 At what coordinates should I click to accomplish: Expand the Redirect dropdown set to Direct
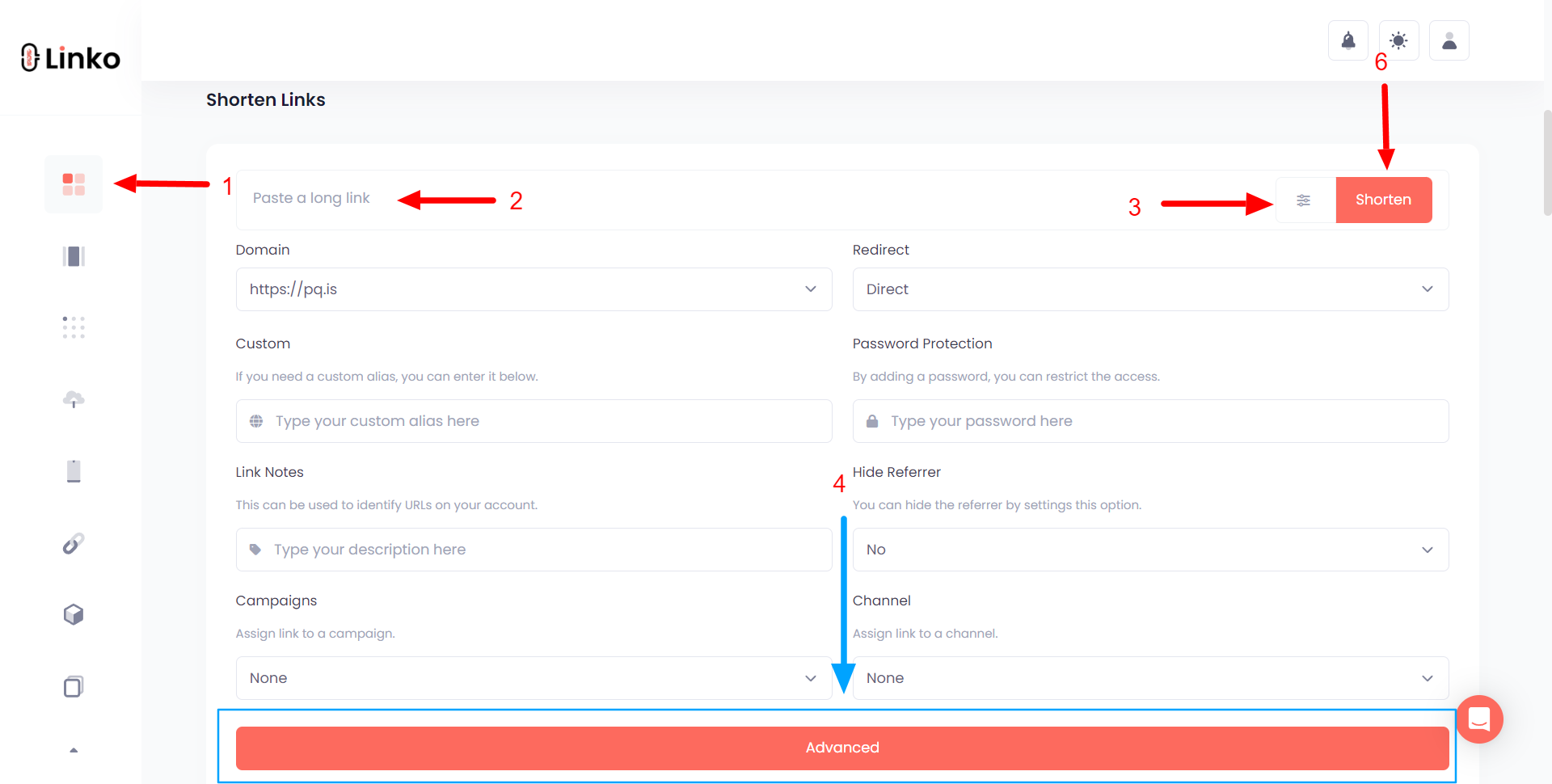point(1151,289)
